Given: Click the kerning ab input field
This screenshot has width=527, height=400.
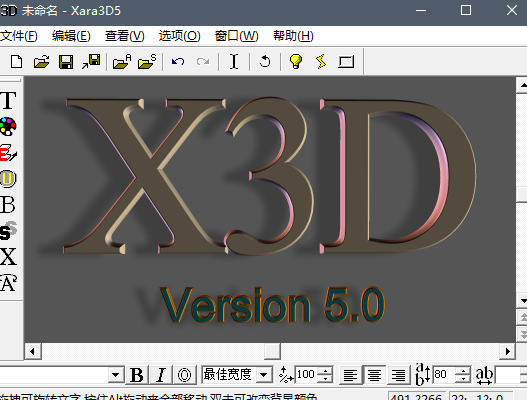Looking at the screenshot, I should click(508, 374).
